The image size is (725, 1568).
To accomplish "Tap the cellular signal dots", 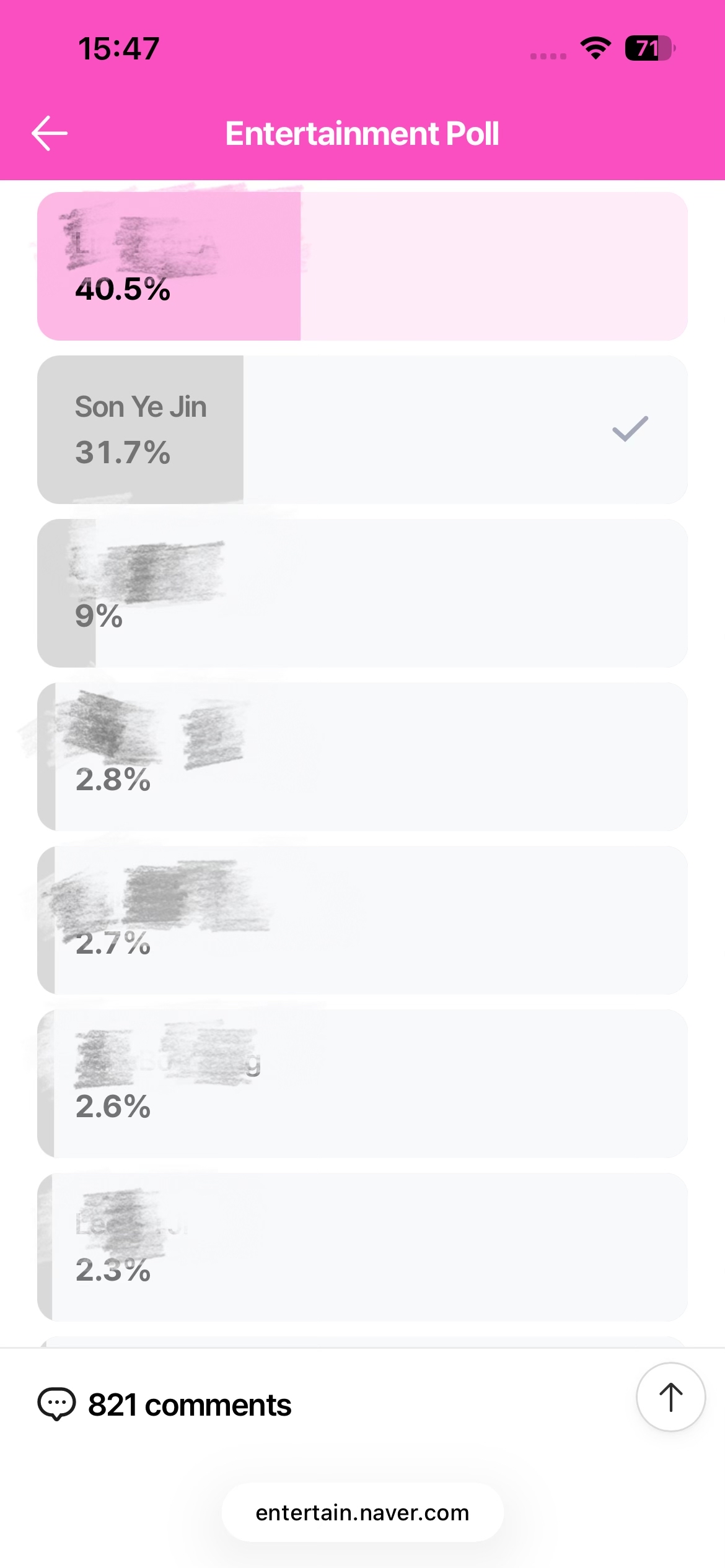I will [x=548, y=56].
